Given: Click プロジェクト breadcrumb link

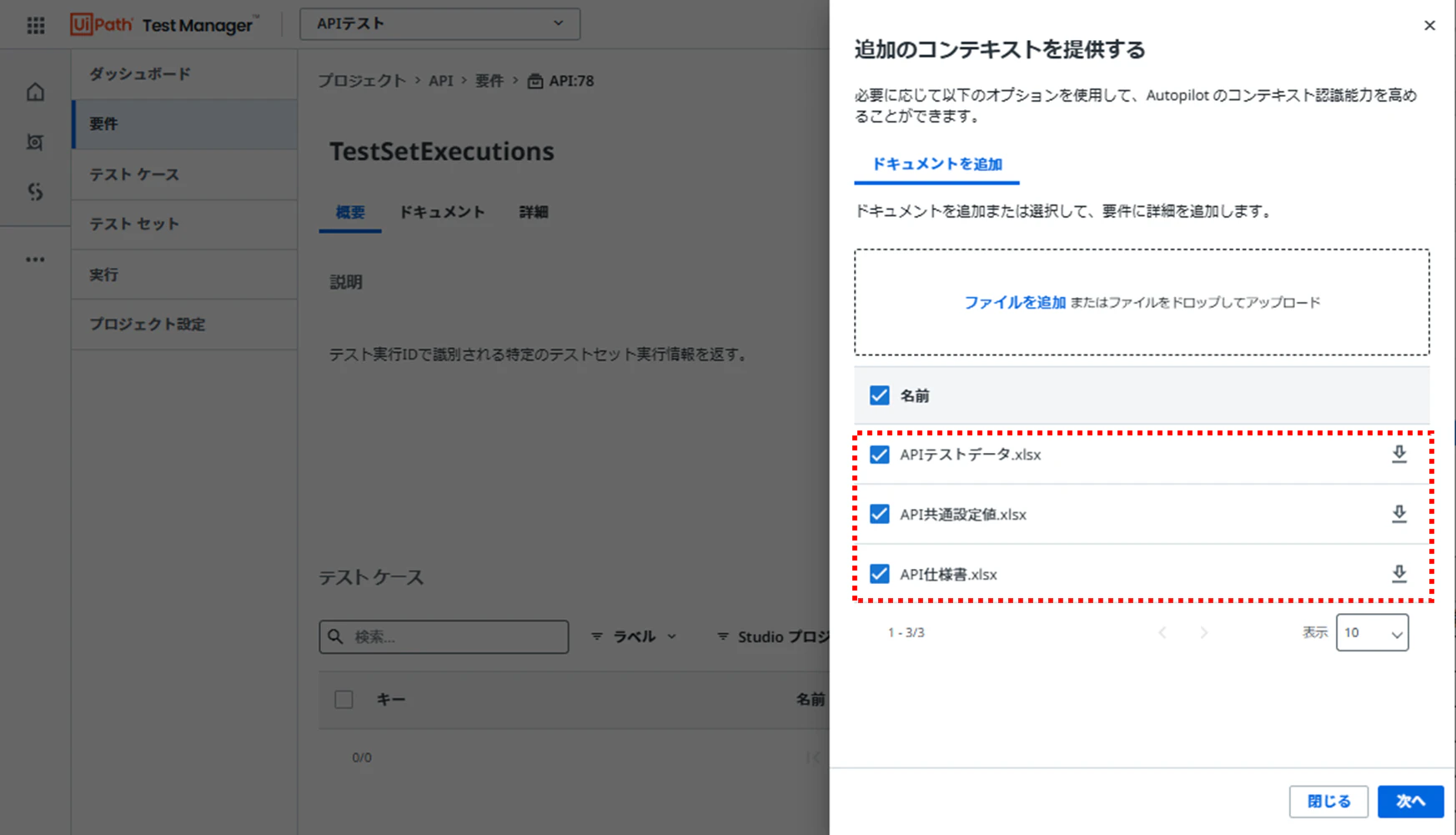Looking at the screenshot, I should (x=361, y=81).
